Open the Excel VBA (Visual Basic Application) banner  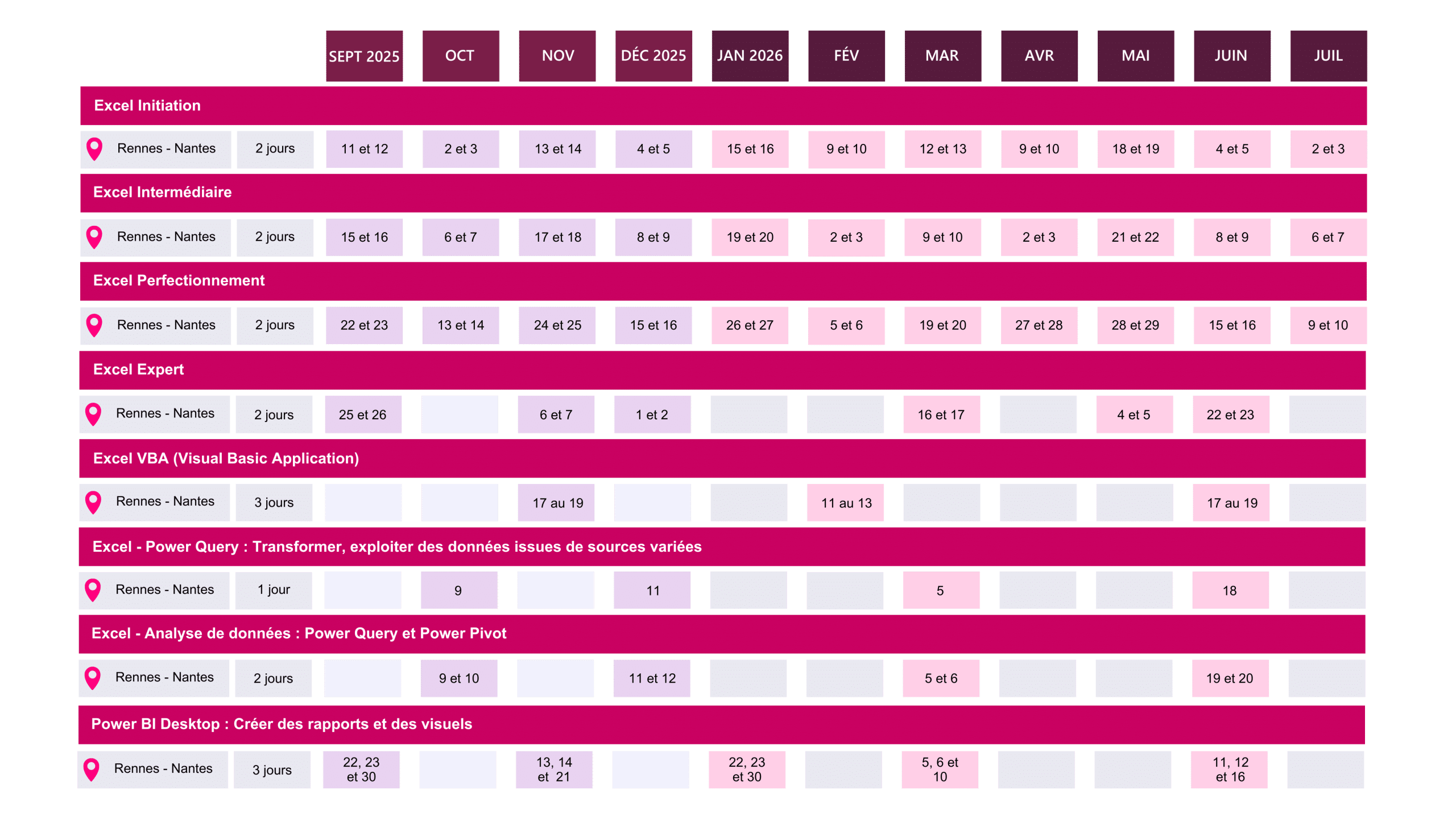(x=722, y=458)
